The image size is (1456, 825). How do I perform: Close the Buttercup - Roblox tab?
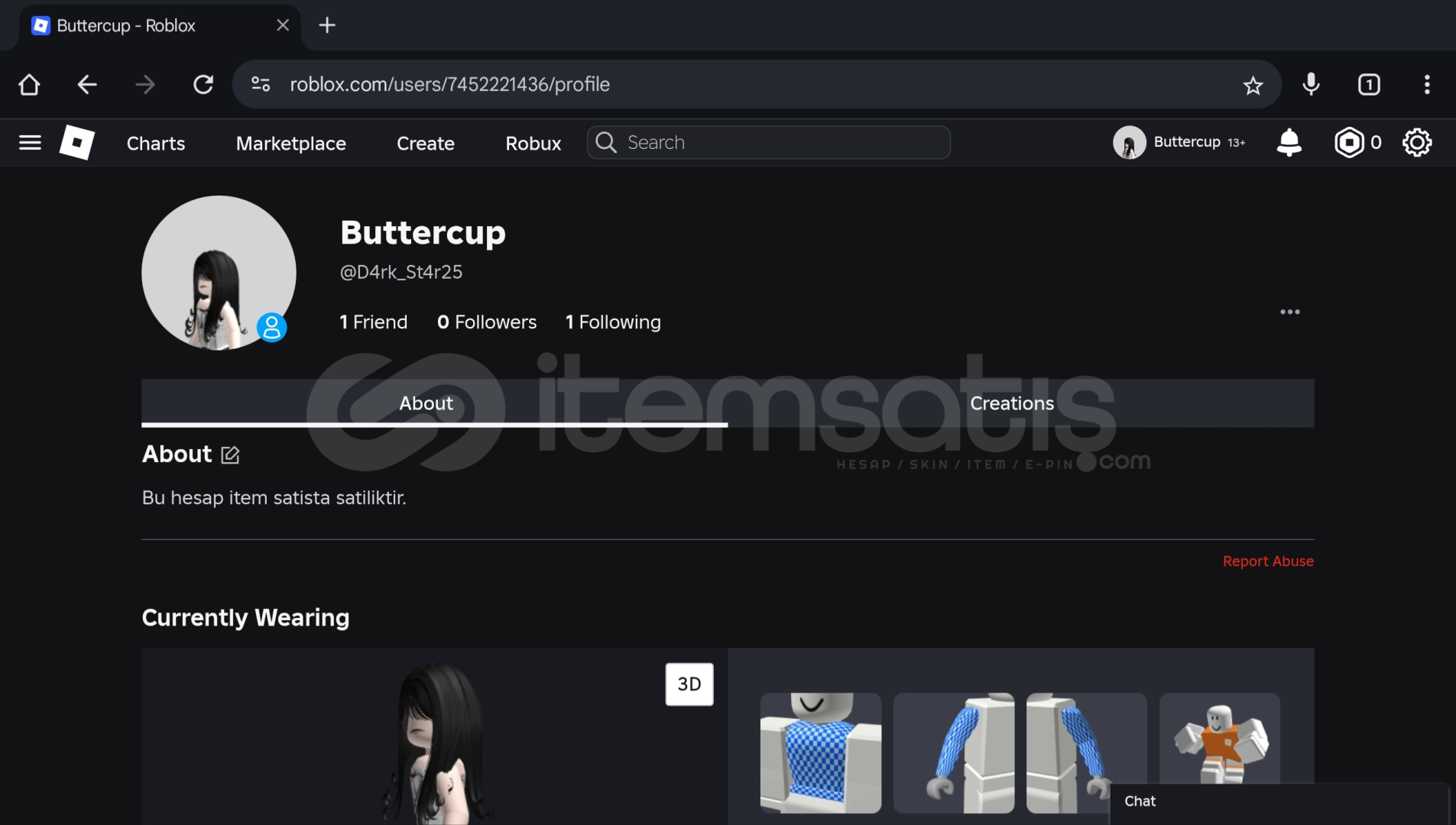(x=283, y=25)
